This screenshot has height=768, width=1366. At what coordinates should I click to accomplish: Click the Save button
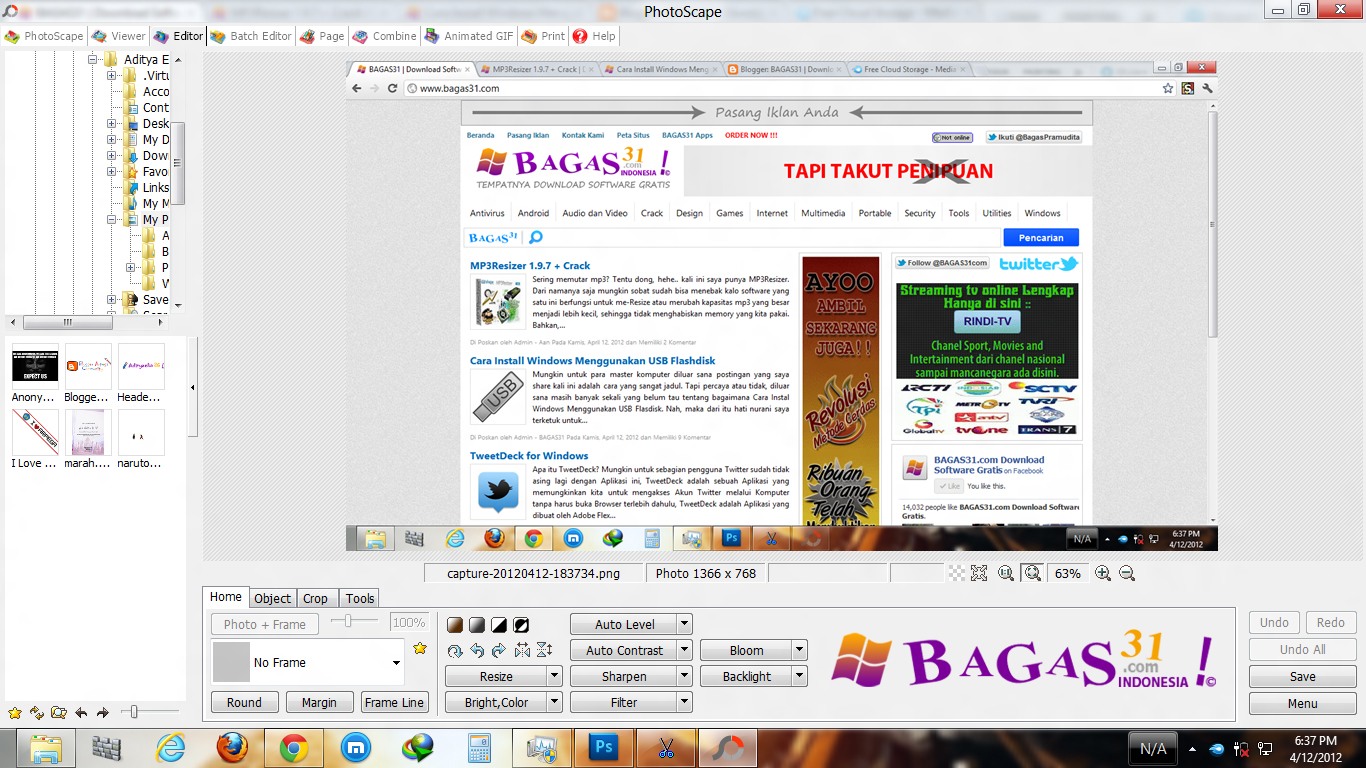pyautogui.click(x=1302, y=676)
